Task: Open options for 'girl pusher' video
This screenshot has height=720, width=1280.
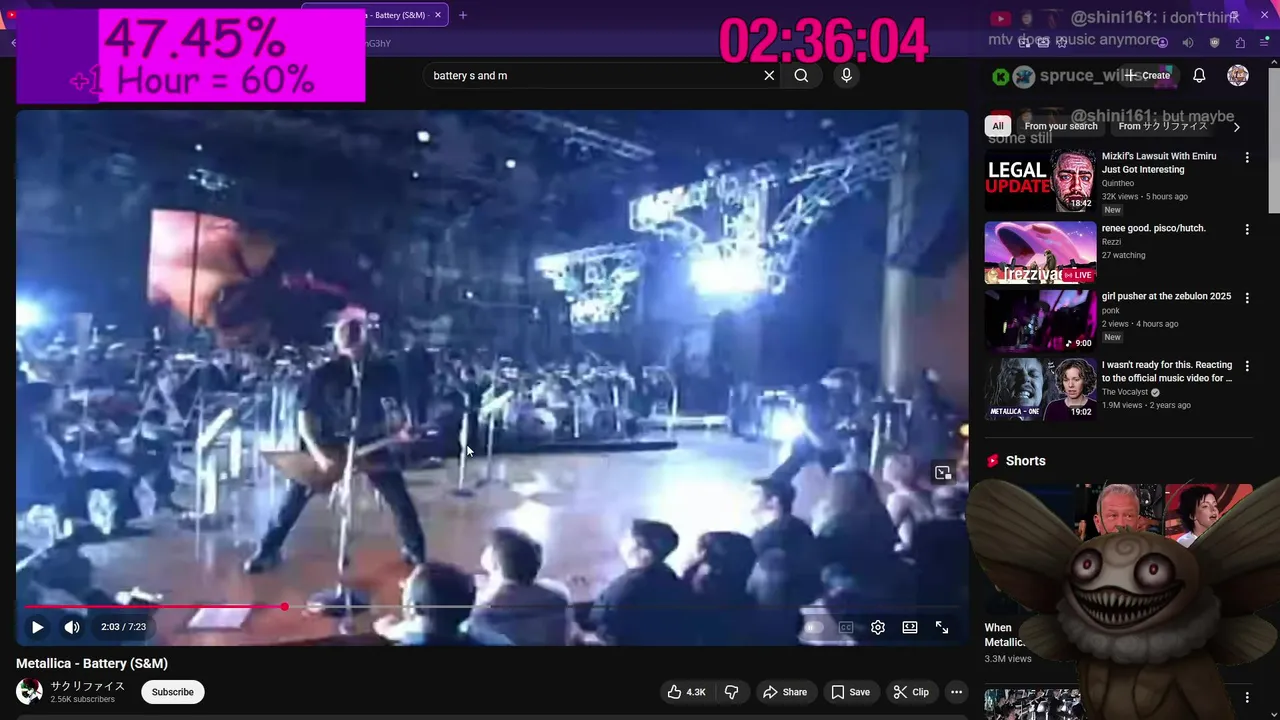Action: point(1247,298)
